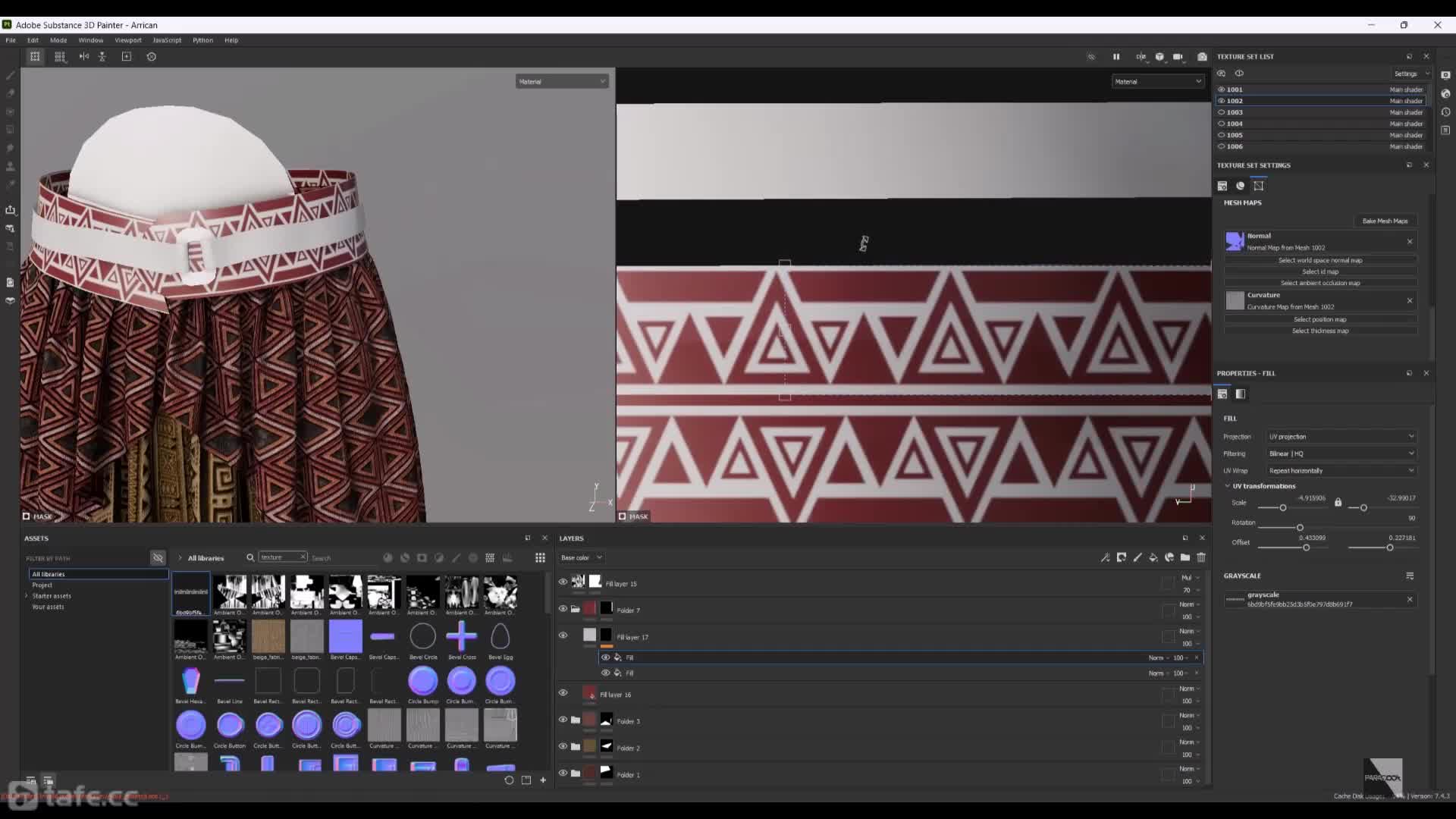The height and width of the screenshot is (819, 1456).
Task: Click the grayscale options menu icon
Action: [x=1410, y=576]
